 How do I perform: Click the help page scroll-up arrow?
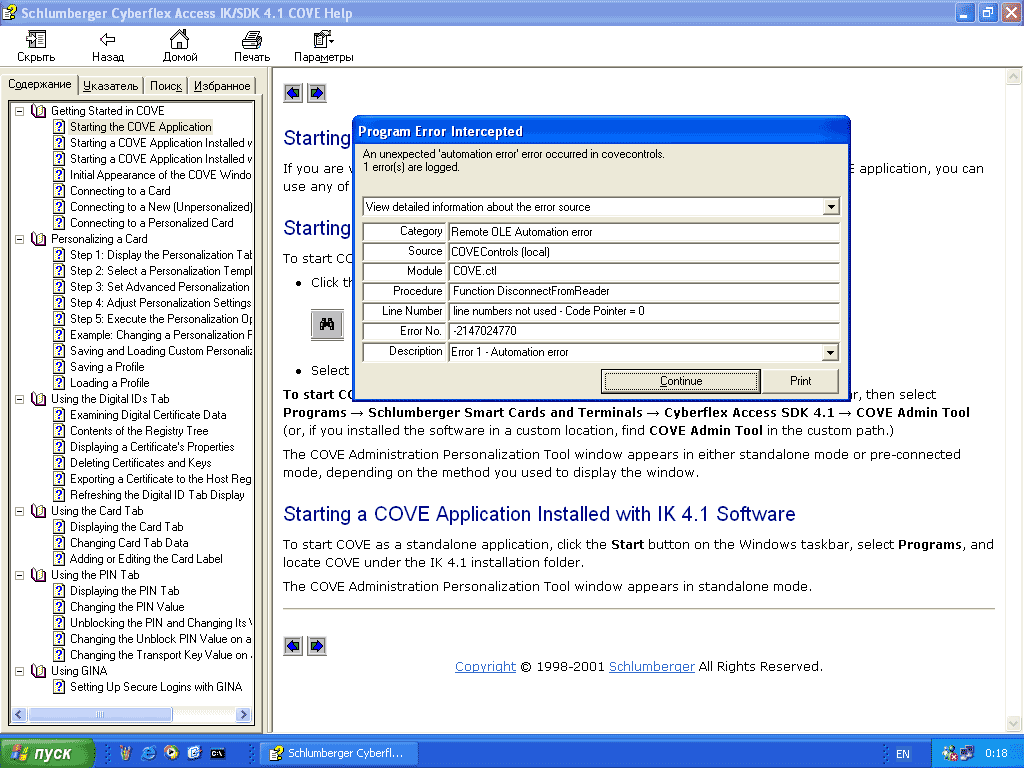tap(1013, 77)
